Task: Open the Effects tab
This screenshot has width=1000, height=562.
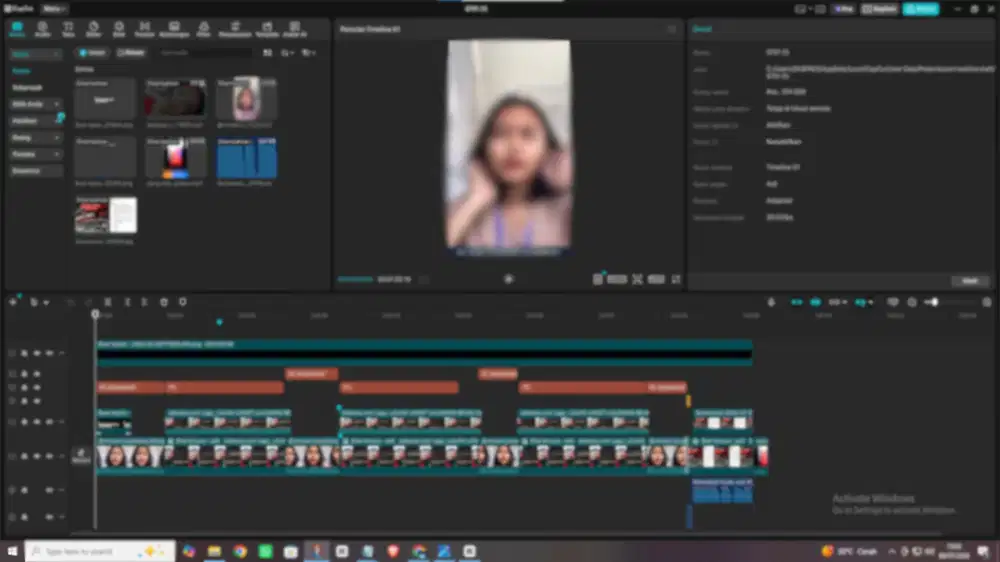Action: [119, 29]
